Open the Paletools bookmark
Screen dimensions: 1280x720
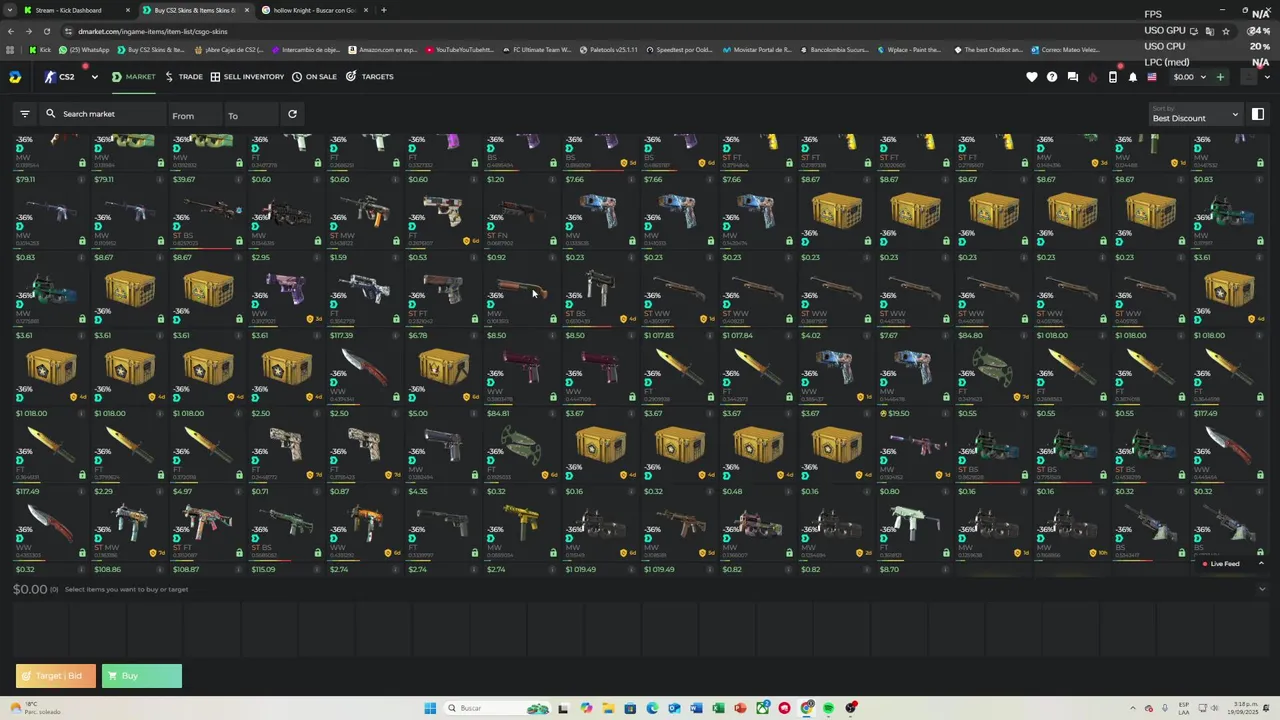coord(608,49)
